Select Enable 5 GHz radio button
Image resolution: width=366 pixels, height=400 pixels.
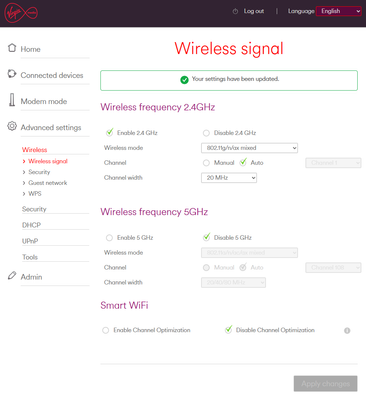click(109, 238)
